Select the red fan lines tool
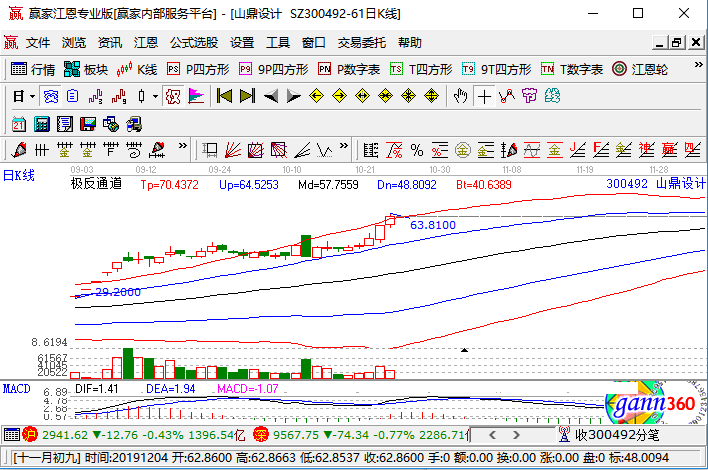 click(233, 150)
